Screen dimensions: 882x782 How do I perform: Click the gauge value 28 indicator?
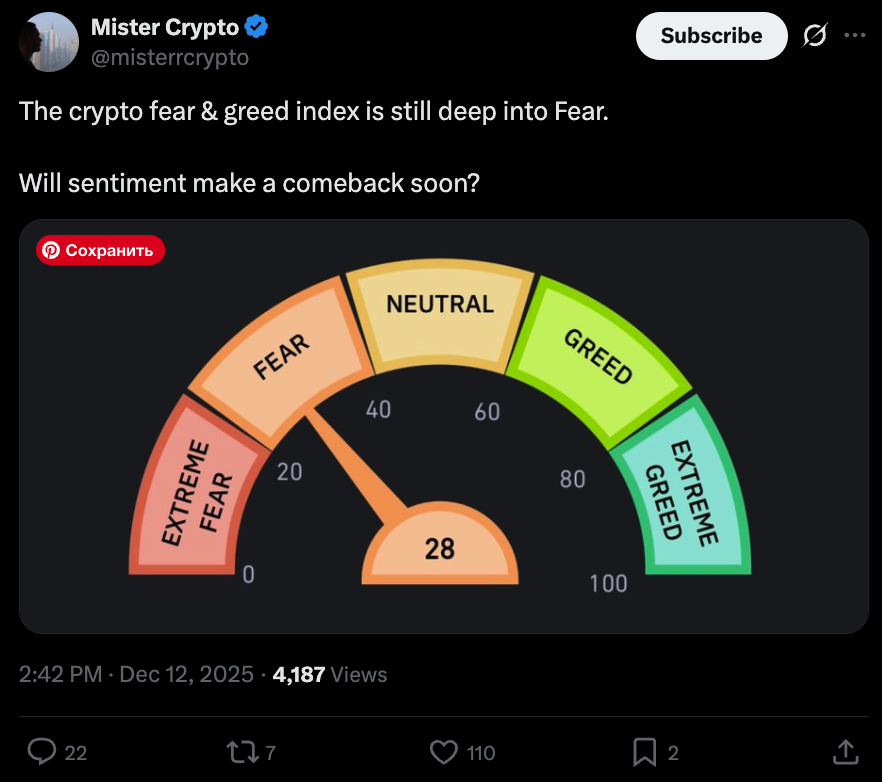click(x=440, y=547)
